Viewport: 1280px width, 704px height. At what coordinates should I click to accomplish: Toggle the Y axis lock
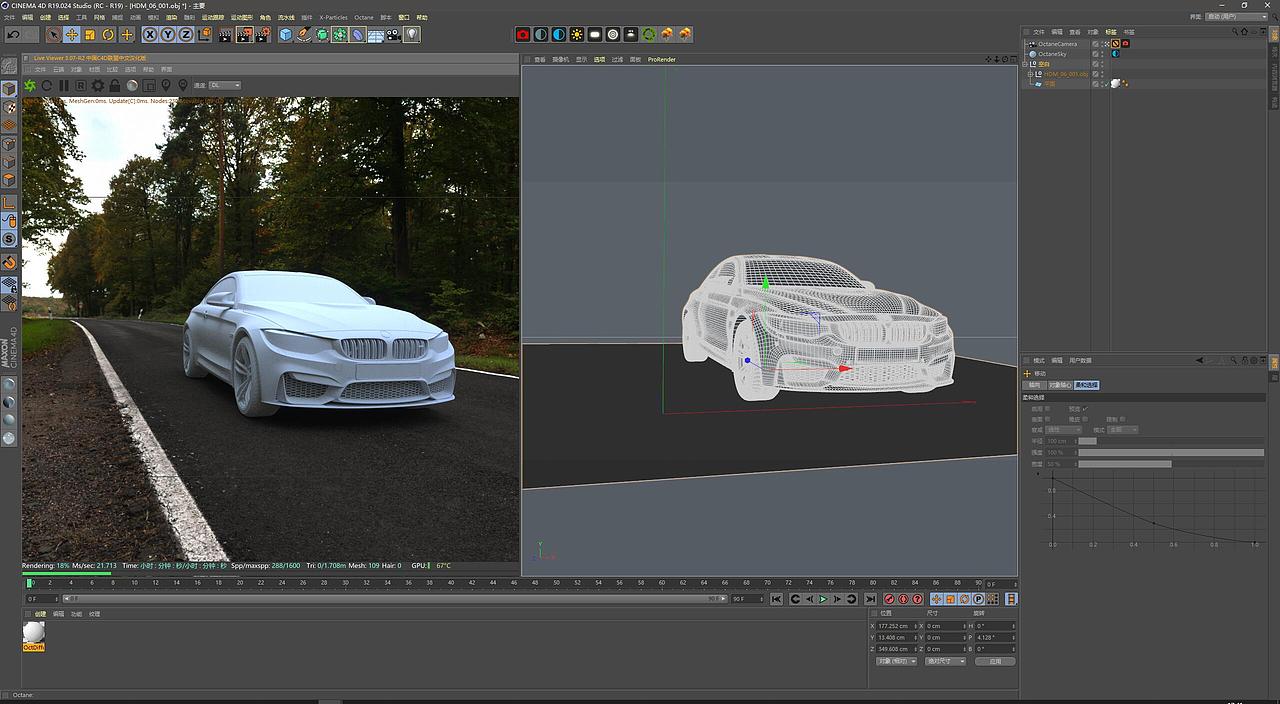coord(168,34)
